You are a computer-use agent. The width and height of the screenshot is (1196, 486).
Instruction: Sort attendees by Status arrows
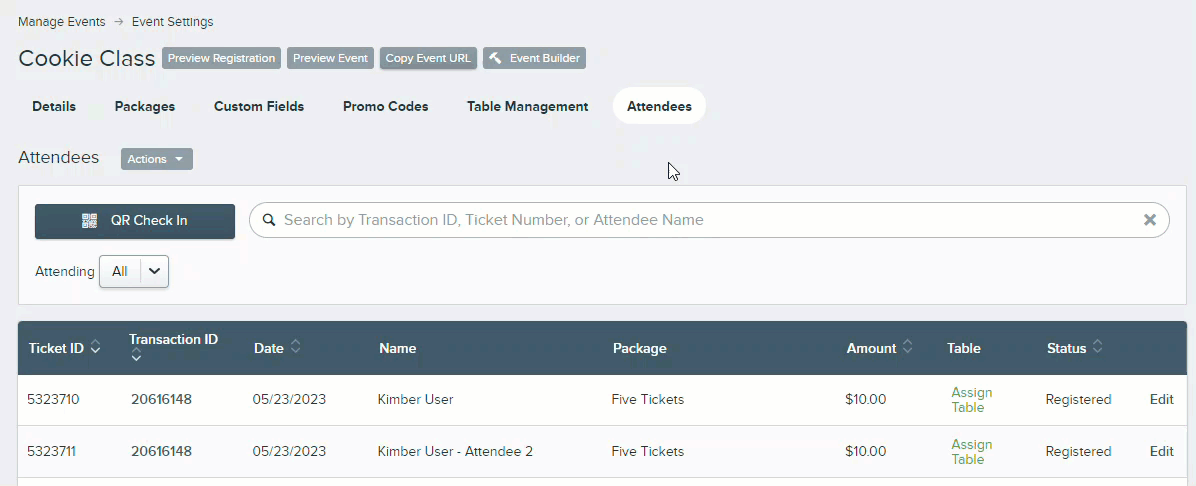(1097, 347)
